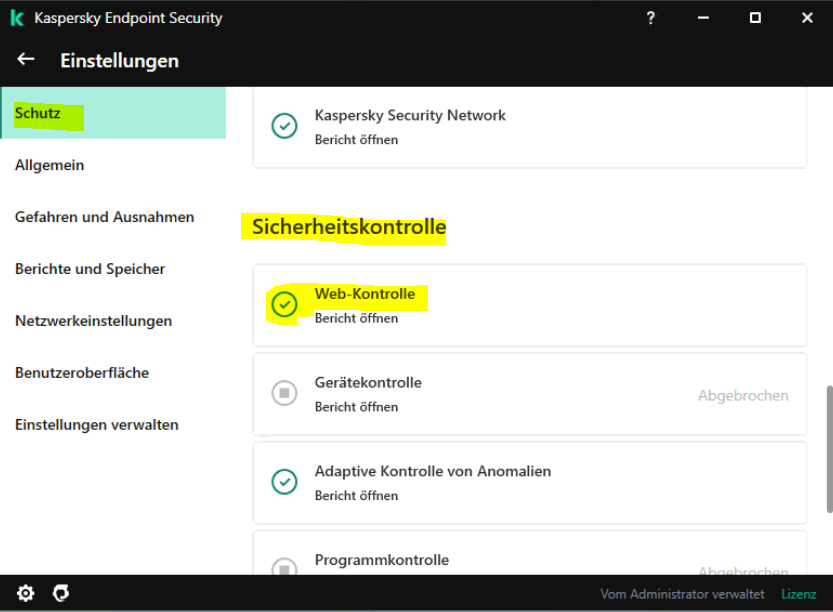Click the Kaspersky logo in title bar
833x612 pixels.
coord(17,18)
